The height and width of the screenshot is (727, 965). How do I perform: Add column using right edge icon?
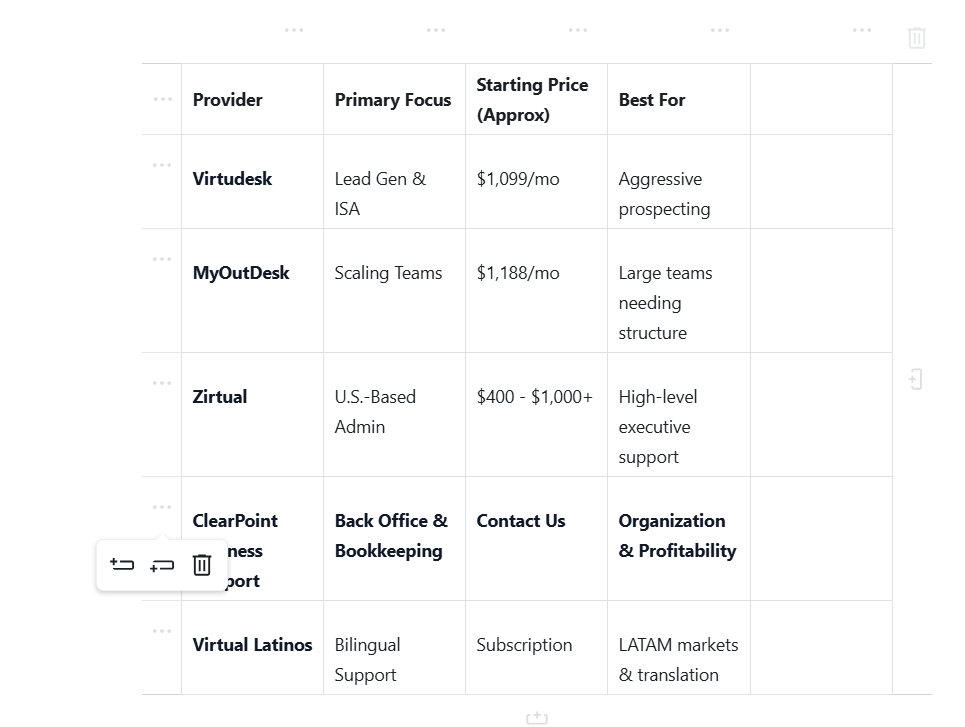916,379
